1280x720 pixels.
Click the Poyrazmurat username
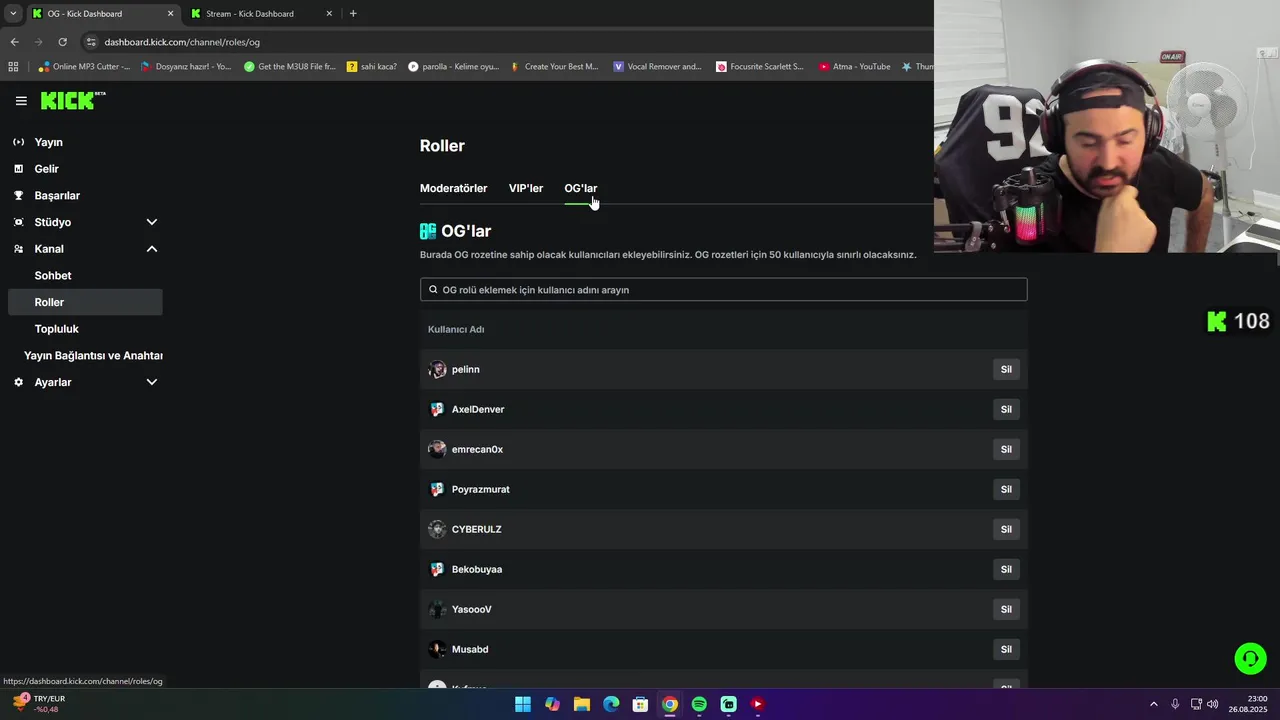pos(481,489)
